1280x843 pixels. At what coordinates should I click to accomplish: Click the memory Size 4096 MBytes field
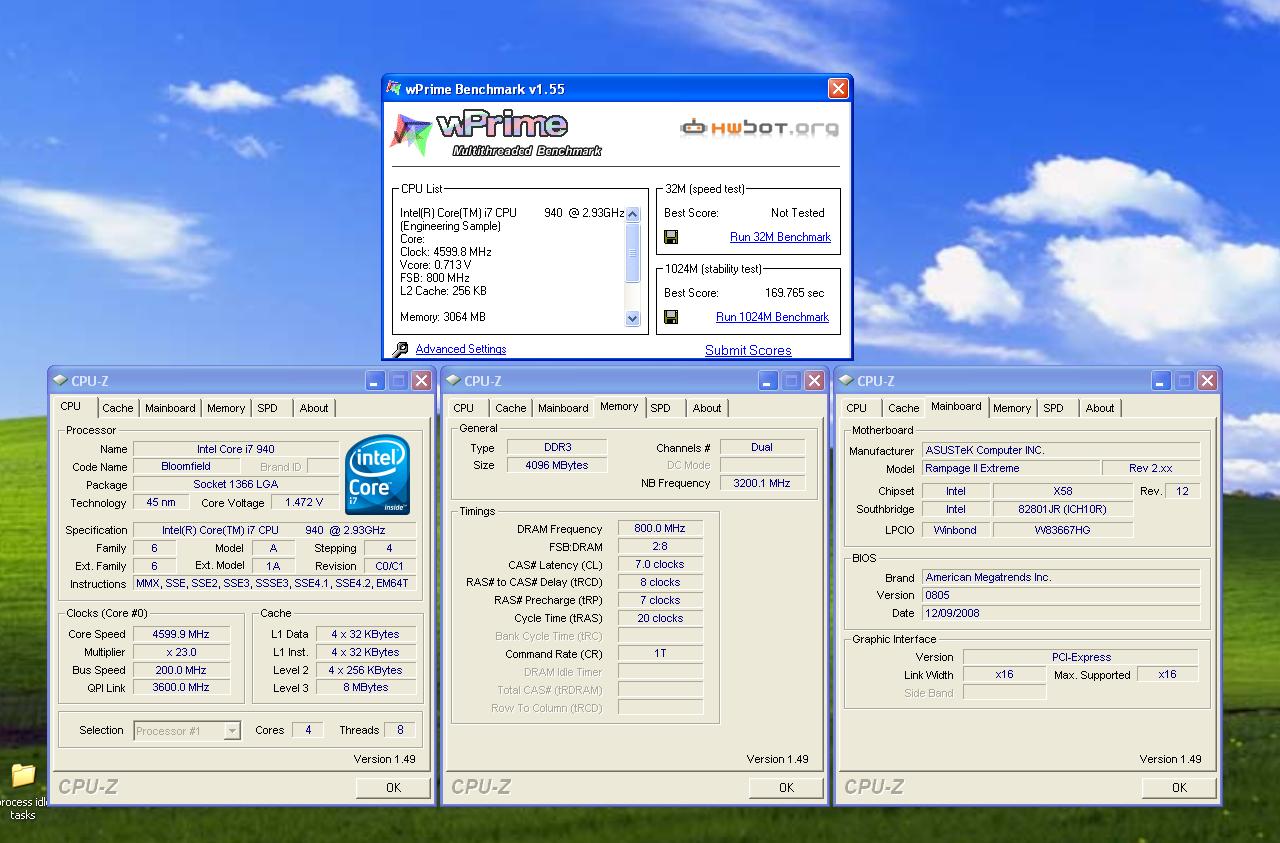pyautogui.click(x=558, y=465)
